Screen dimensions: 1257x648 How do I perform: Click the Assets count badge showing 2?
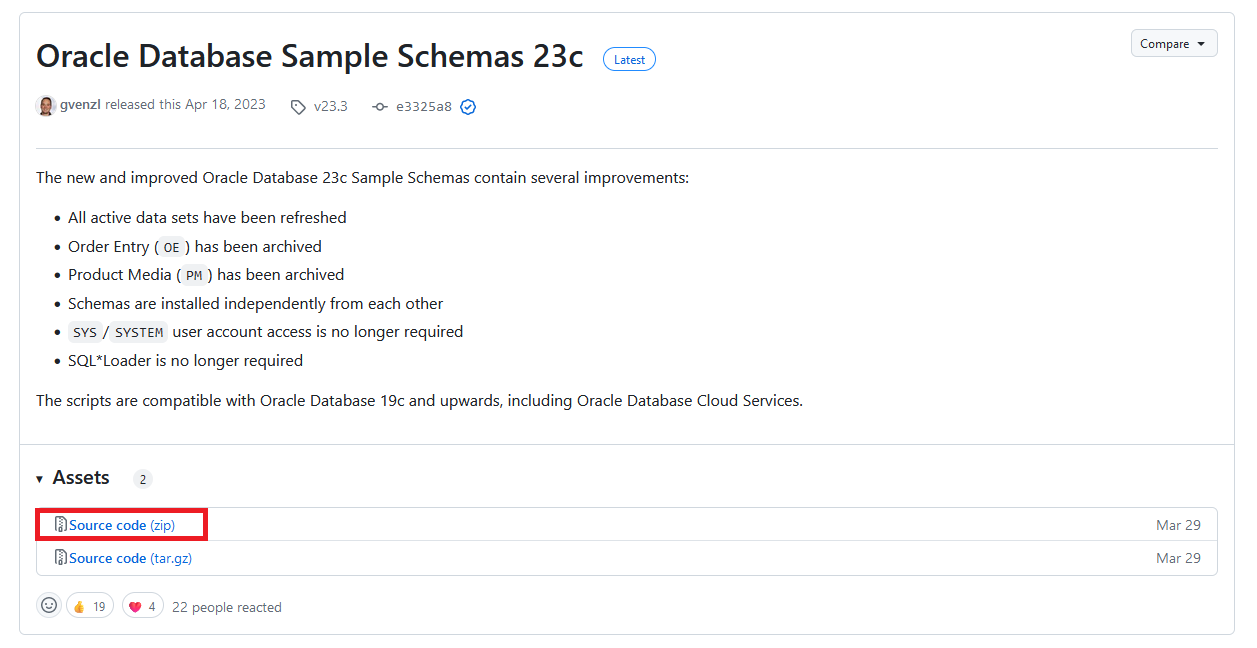(x=142, y=478)
